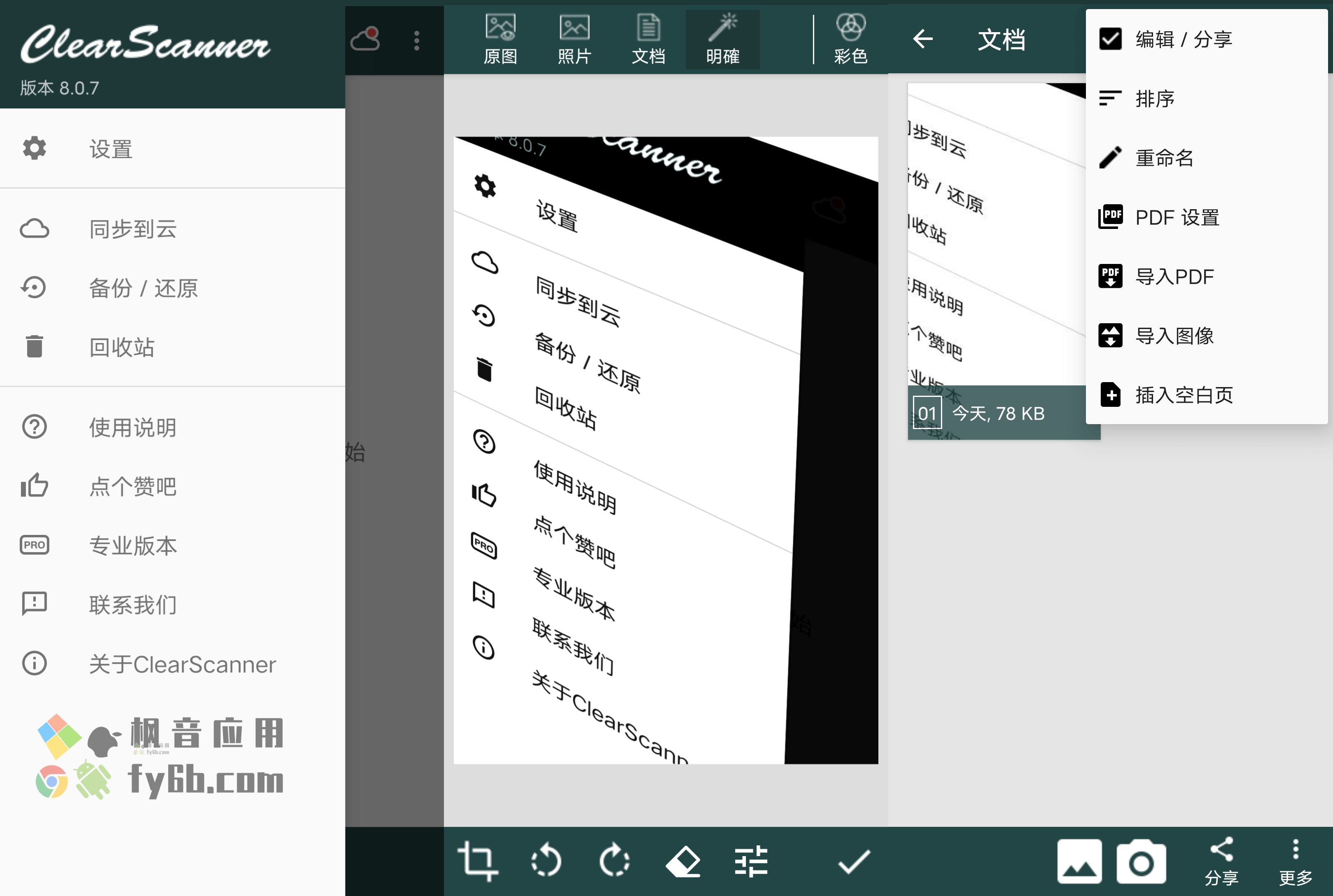The height and width of the screenshot is (896, 1333).
Task: Tap the 今天, 78 KB page label
Action: [x=998, y=413]
